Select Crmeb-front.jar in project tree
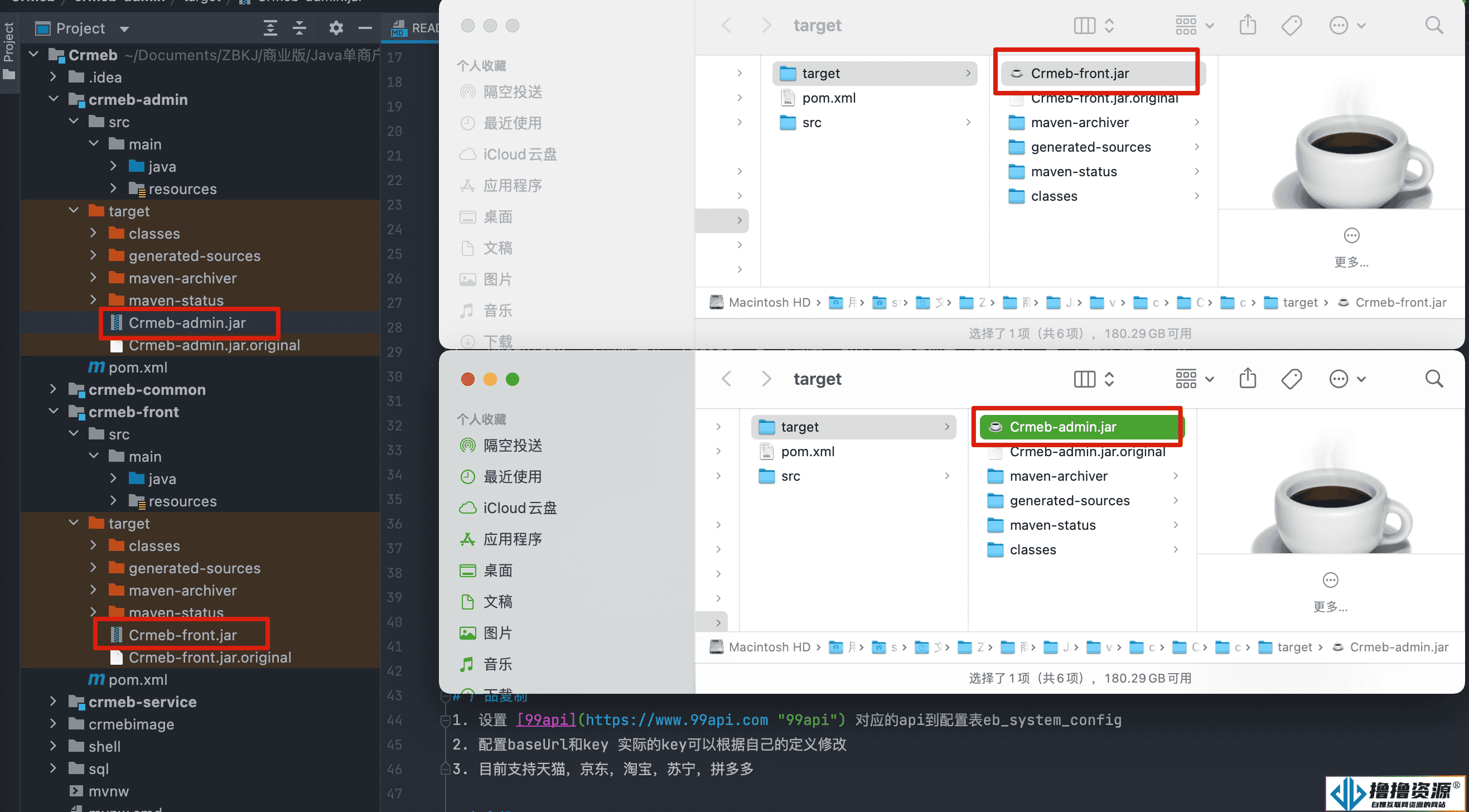Viewport: 1469px width, 812px height. (x=182, y=635)
